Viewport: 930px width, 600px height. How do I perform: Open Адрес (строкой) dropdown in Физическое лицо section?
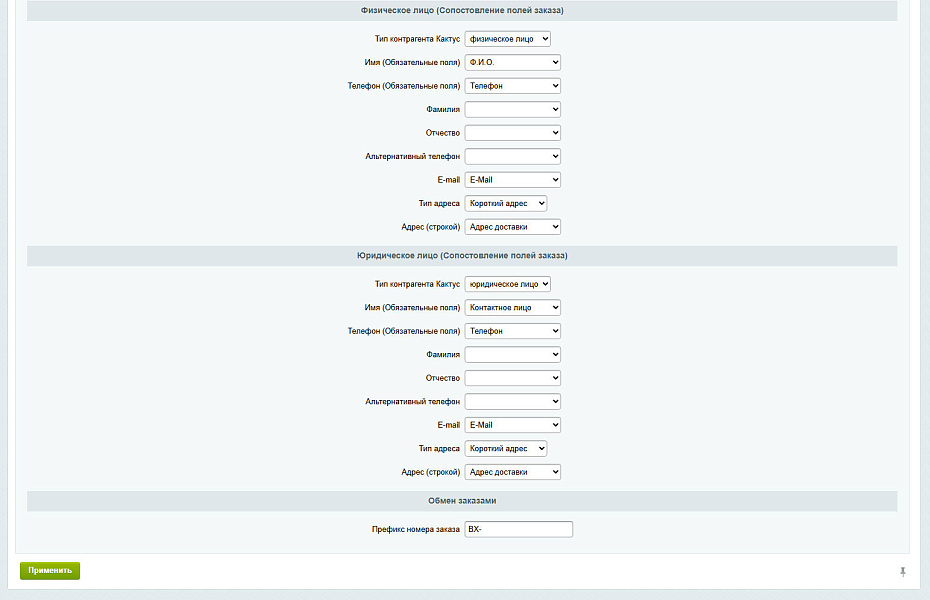coord(512,227)
